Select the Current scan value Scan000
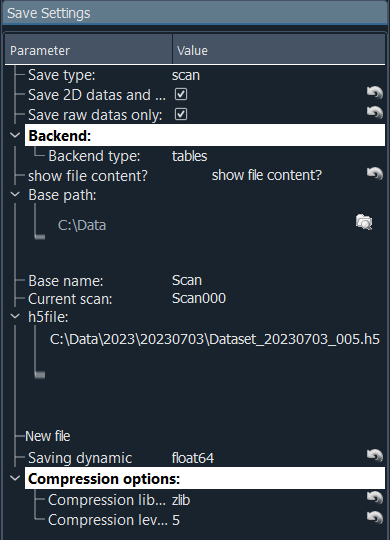This screenshot has height=540, width=390. point(199,298)
